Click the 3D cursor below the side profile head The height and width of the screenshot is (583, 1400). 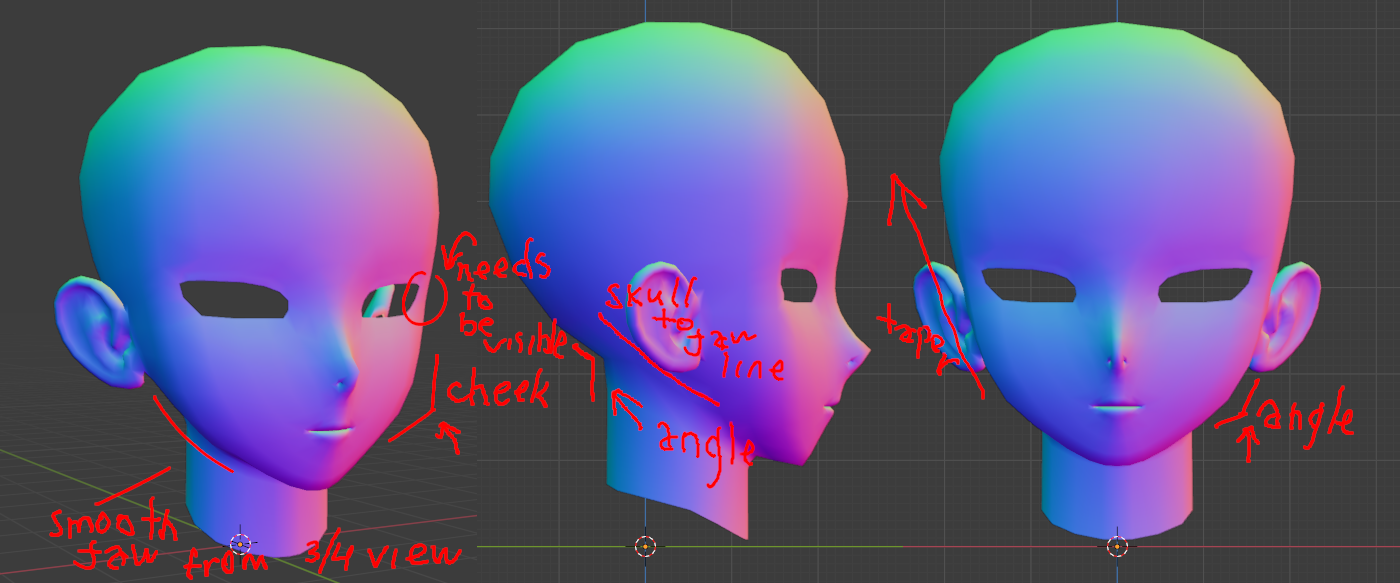pos(645,546)
